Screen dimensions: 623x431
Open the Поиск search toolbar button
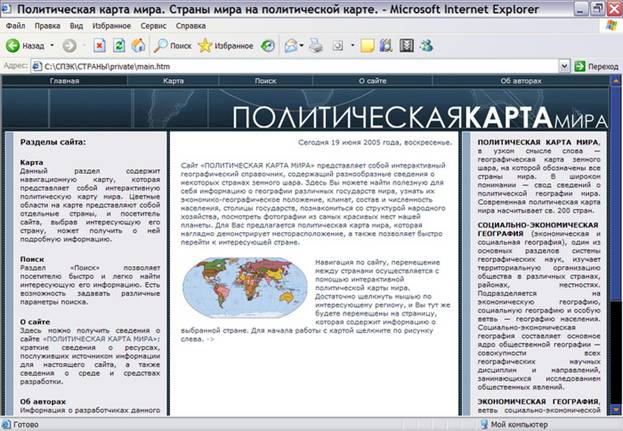[173, 46]
